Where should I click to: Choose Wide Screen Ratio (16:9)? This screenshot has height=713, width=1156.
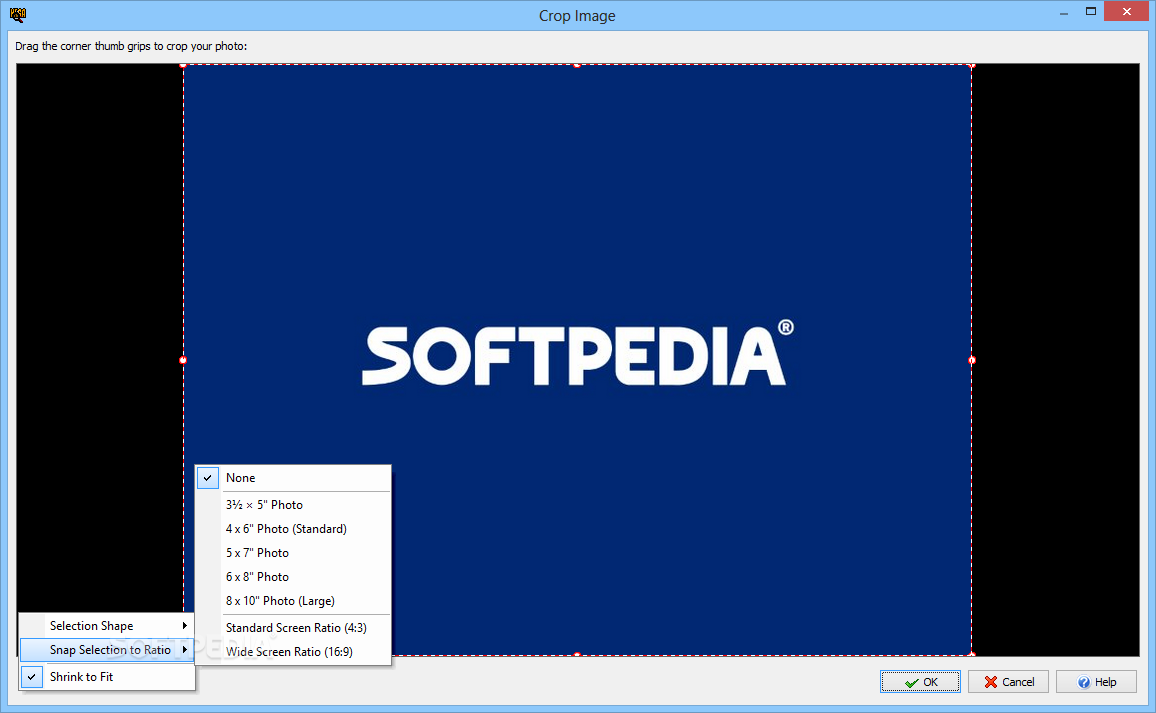(293, 652)
